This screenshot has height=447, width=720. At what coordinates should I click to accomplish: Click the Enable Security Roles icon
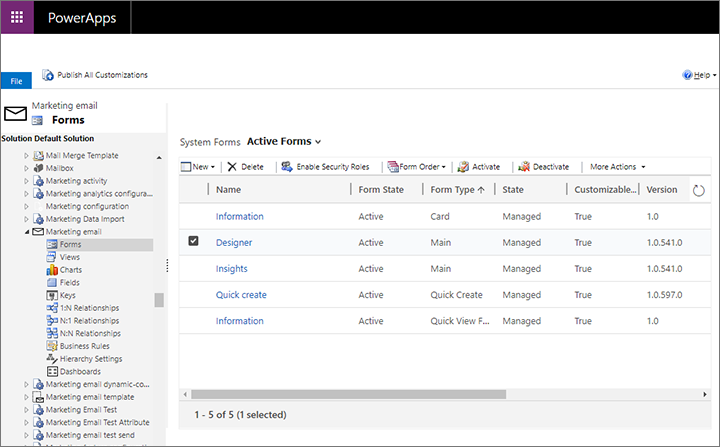(x=287, y=167)
